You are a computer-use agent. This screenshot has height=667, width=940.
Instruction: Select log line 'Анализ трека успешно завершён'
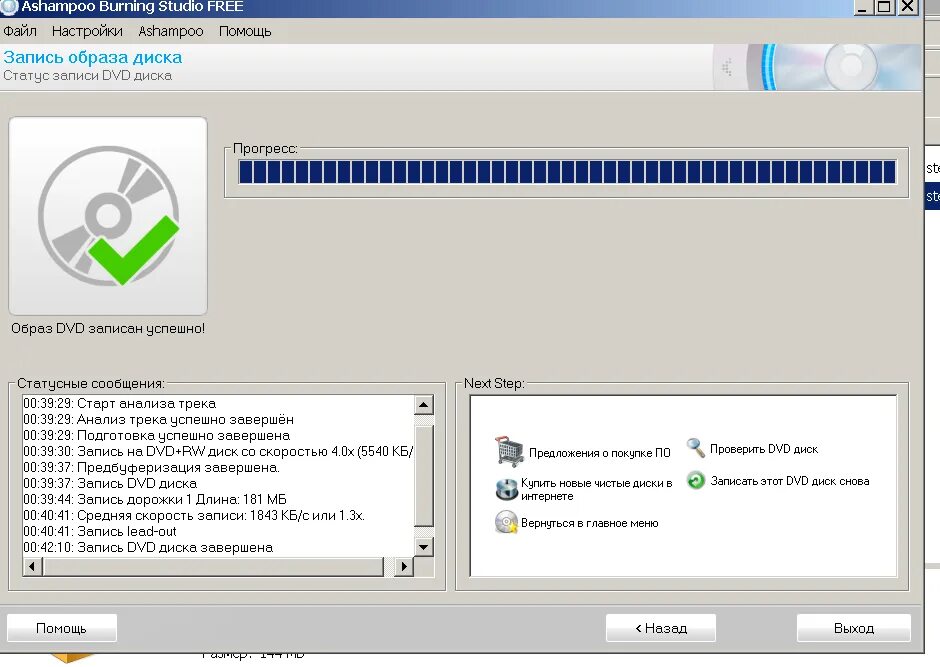coord(159,419)
